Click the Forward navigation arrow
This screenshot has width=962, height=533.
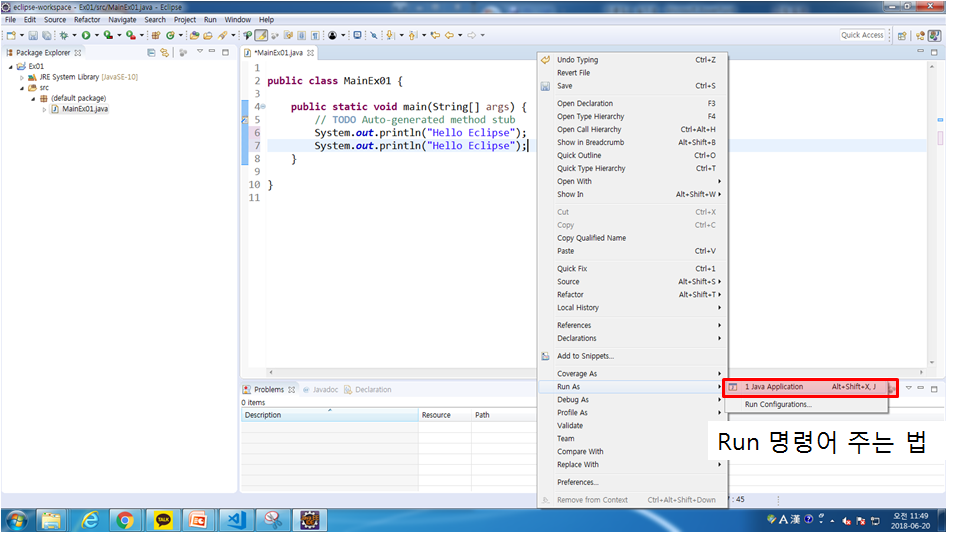pos(471,36)
